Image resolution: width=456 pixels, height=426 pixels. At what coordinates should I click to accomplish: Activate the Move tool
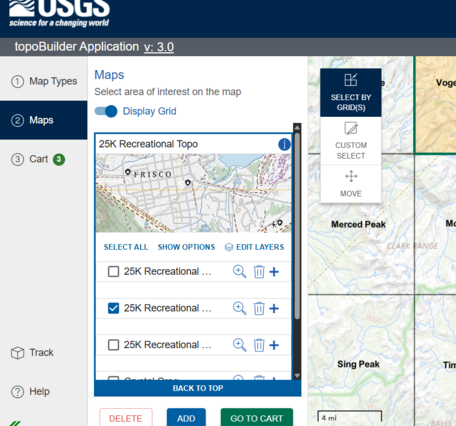tap(351, 184)
